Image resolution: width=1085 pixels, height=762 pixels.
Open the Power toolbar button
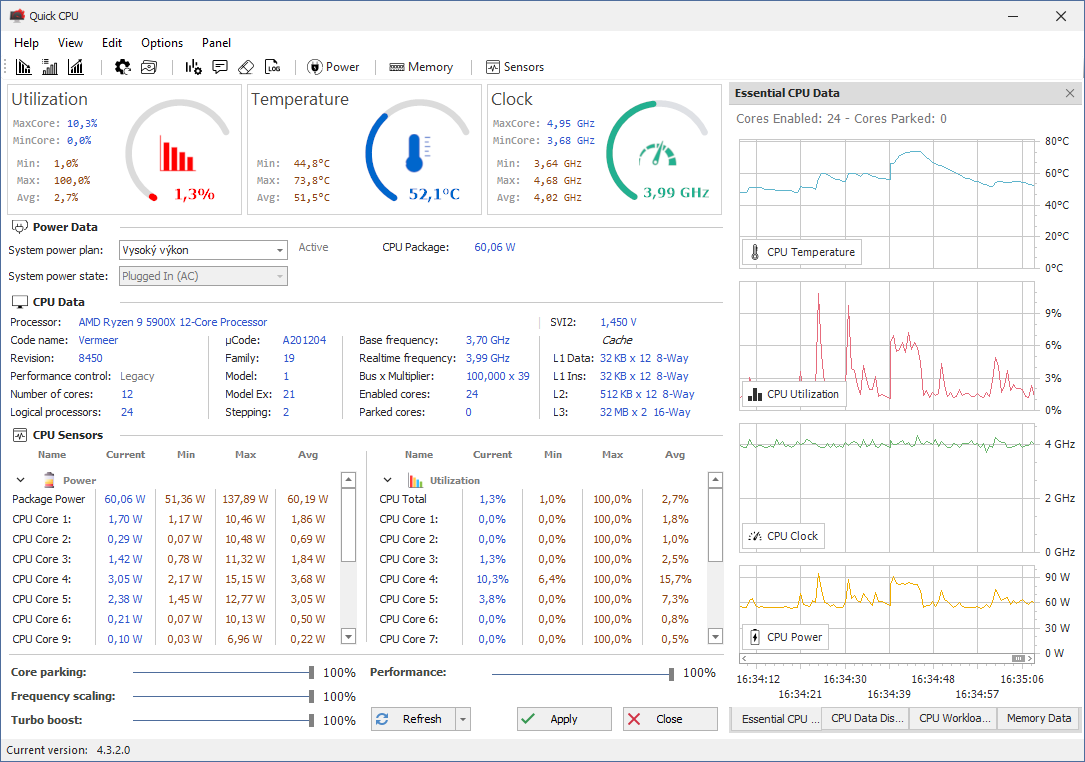click(333, 67)
